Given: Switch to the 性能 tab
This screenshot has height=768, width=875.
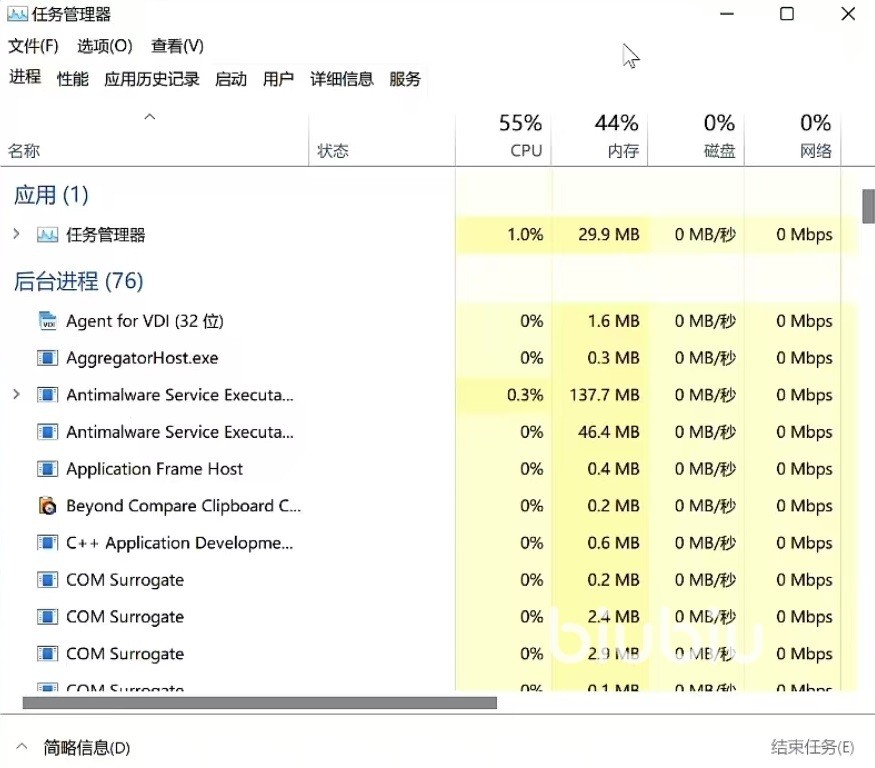Looking at the screenshot, I should pyautogui.click(x=72, y=79).
